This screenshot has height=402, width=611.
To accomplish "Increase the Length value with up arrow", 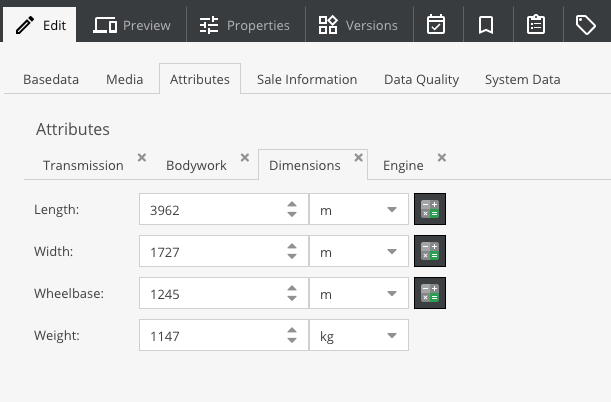I will click(x=292, y=204).
